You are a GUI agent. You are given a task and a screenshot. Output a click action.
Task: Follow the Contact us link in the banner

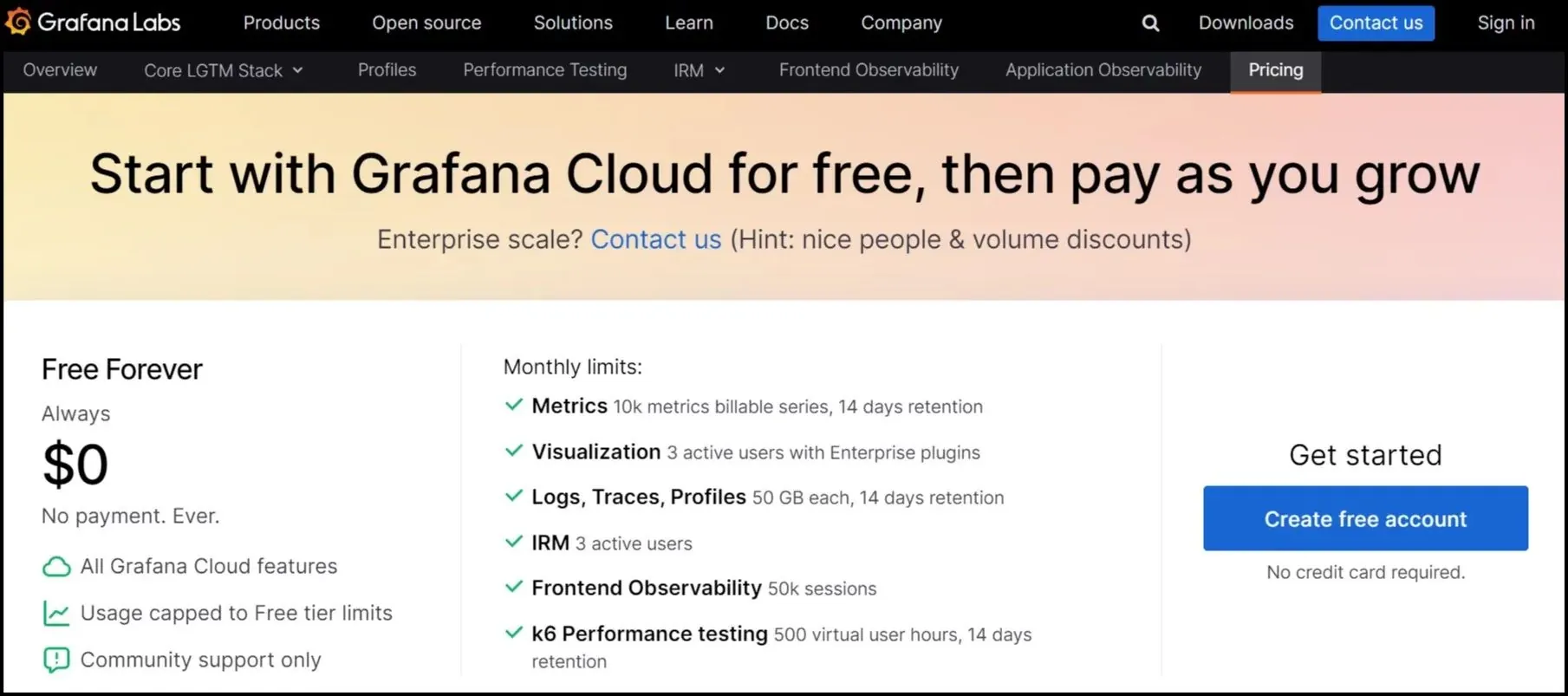pos(656,239)
